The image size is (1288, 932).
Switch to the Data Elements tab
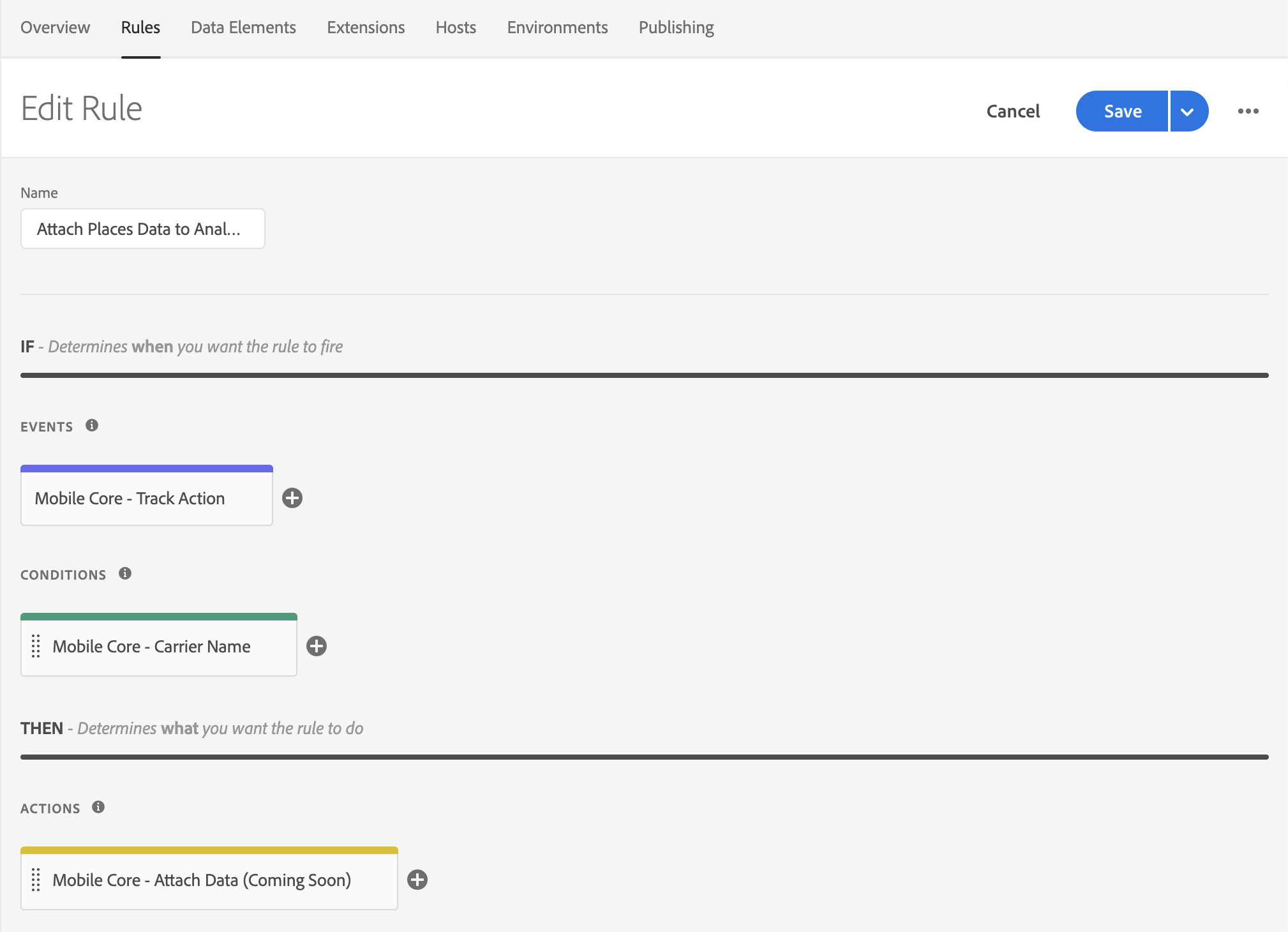click(243, 27)
